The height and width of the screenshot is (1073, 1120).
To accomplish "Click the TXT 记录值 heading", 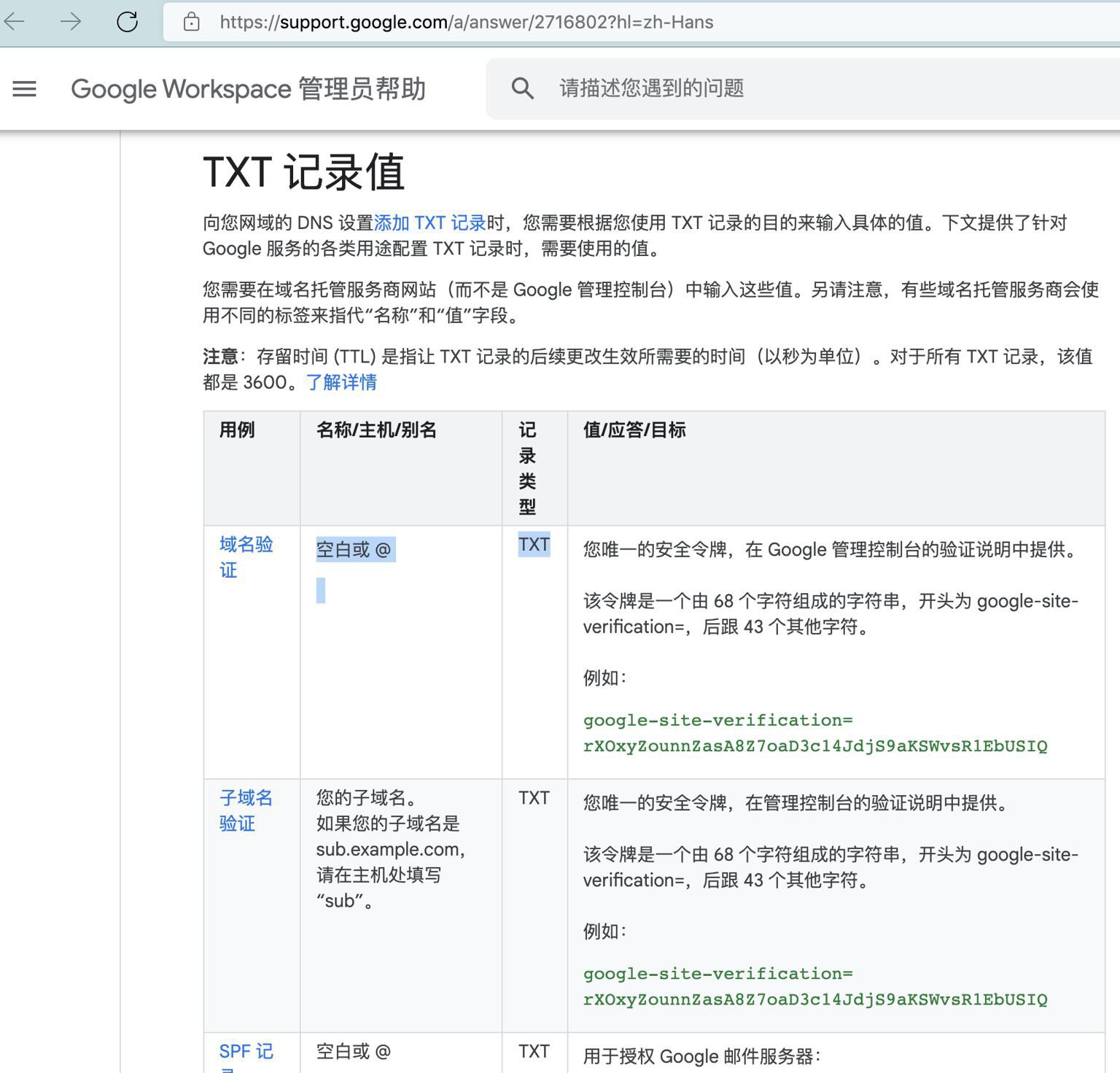I will (303, 172).
